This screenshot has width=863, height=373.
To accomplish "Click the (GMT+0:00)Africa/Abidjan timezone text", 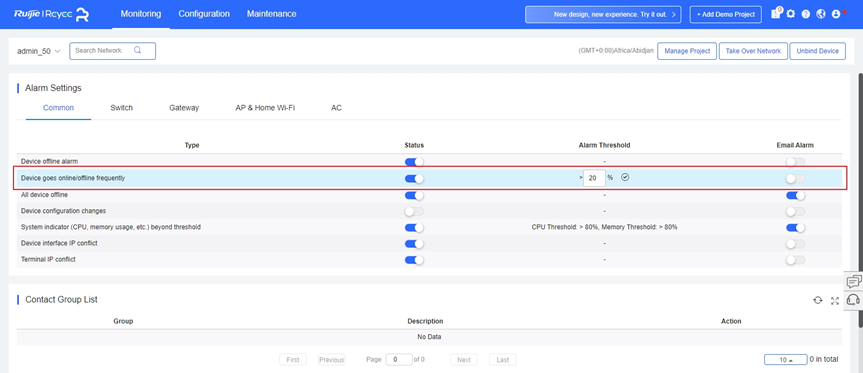I will [616, 51].
